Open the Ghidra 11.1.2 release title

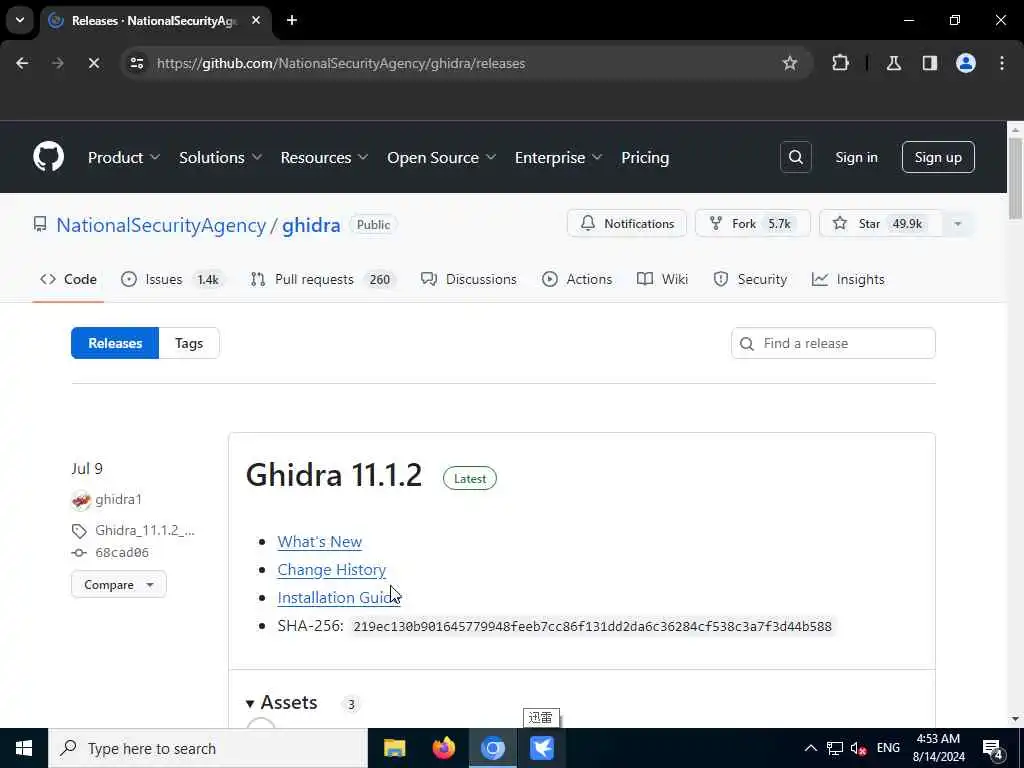pyautogui.click(x=334, y=475)
